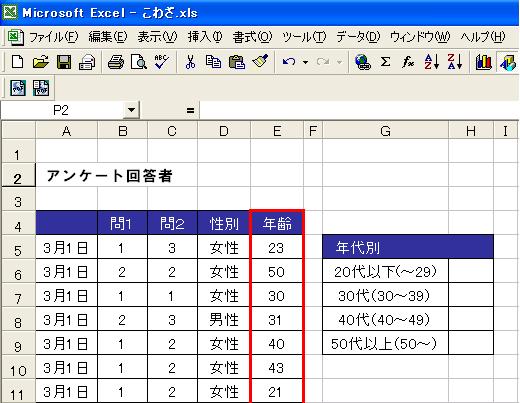Select age cell containing 43
The width and height of the screenshot is (520, 403).
pos(277,367)
